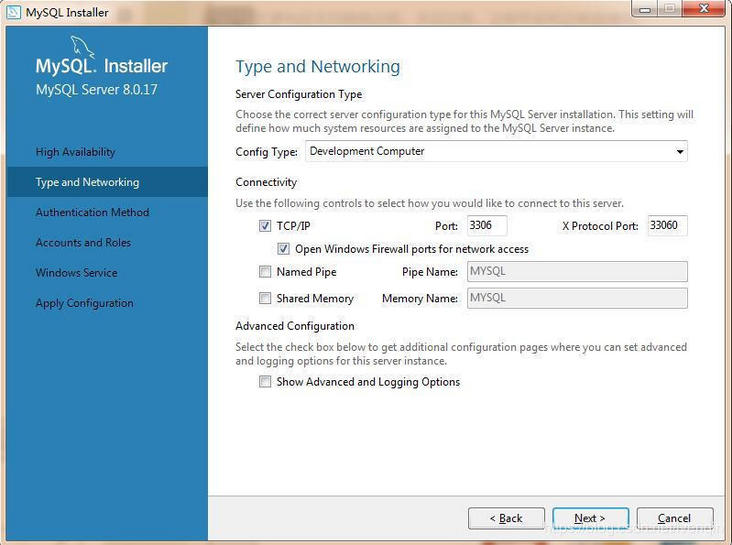Minimize the MySQL Installer window
Viewport: 732px width, 545px height.
645,9
